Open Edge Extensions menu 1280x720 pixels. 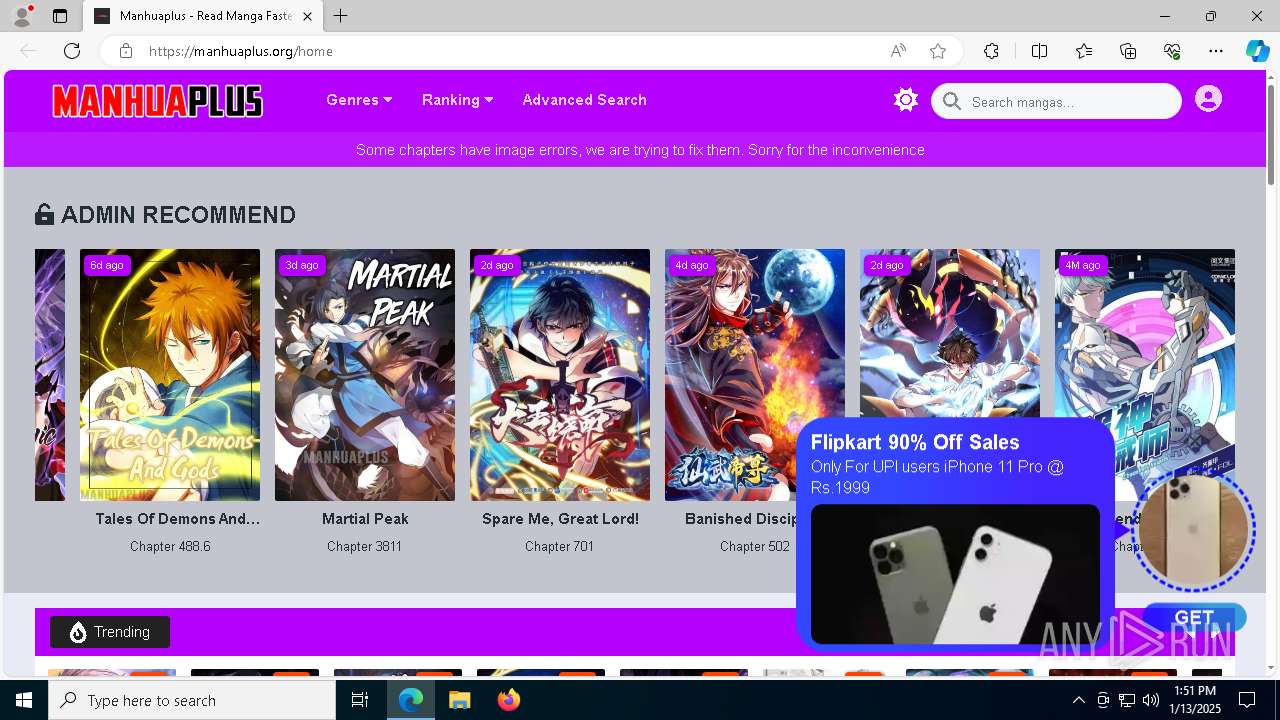[991, 51]
